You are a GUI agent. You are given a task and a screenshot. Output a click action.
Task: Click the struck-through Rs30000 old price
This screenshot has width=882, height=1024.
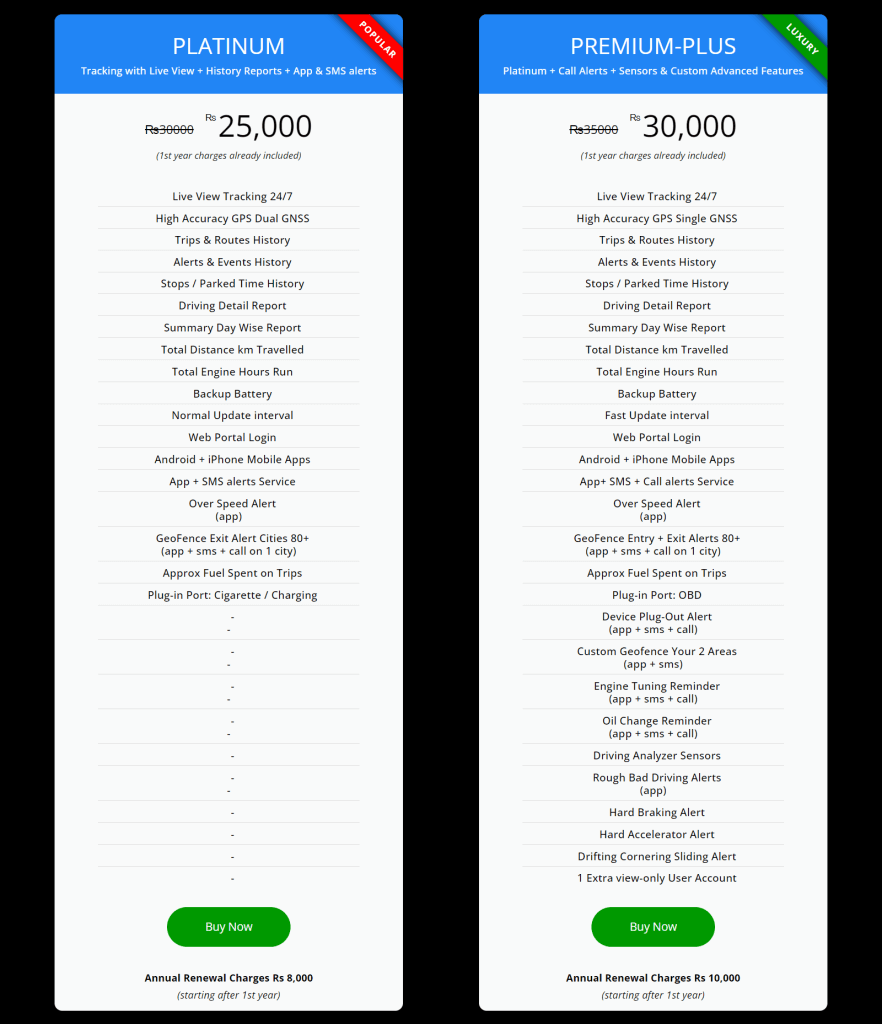169,130
